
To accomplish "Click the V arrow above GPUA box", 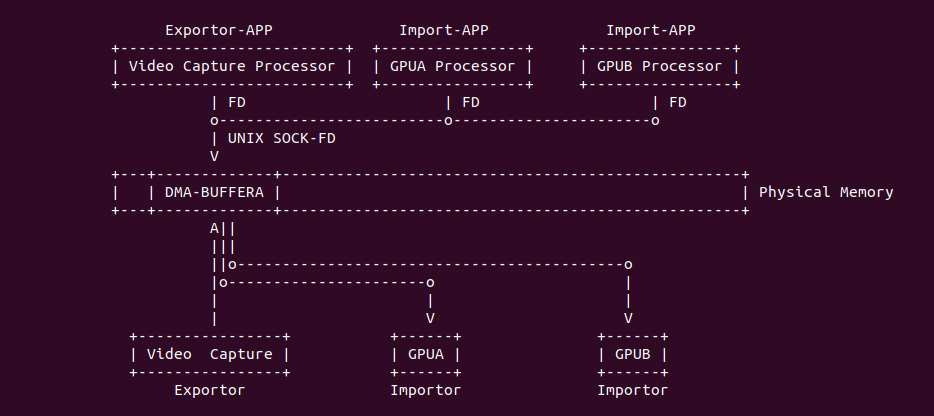I will [x=430, y=318].
